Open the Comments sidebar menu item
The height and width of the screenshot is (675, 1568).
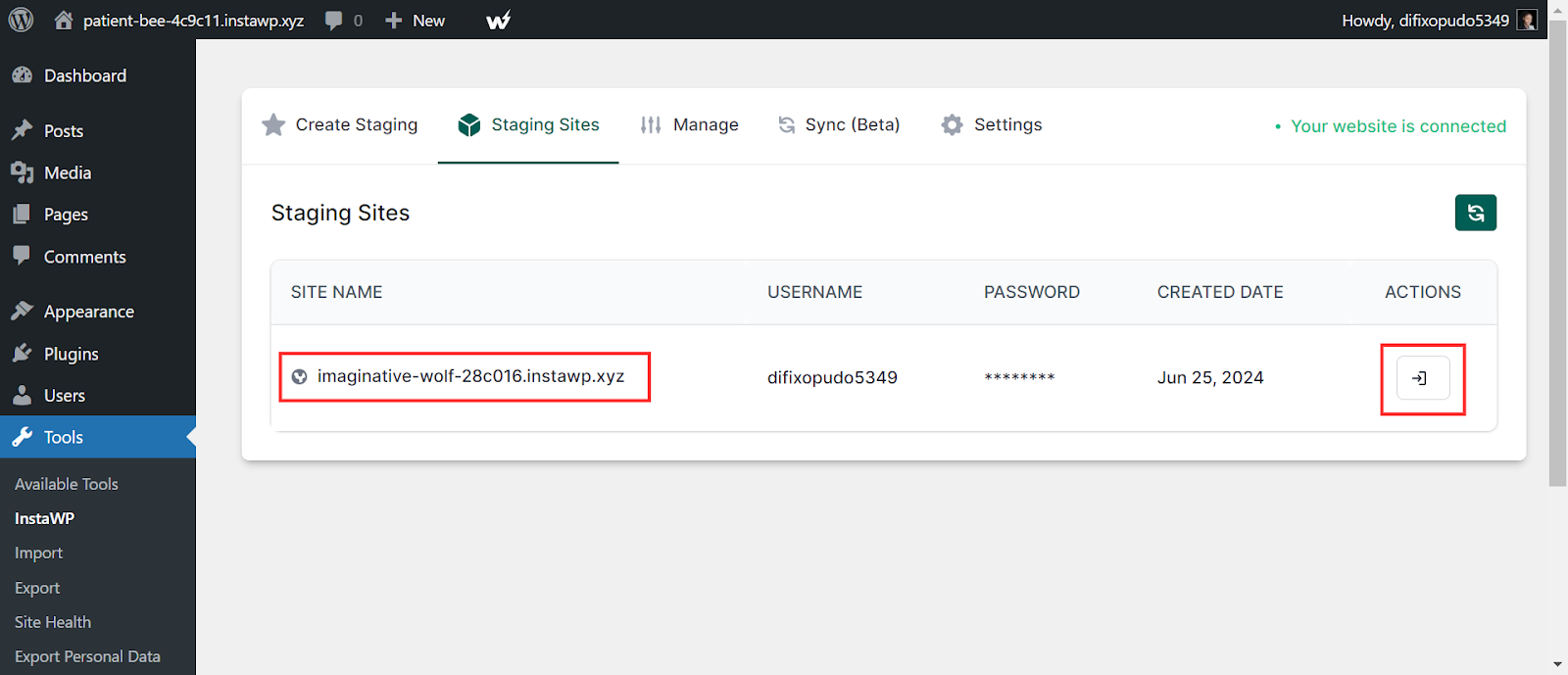(x=98, y=256)
